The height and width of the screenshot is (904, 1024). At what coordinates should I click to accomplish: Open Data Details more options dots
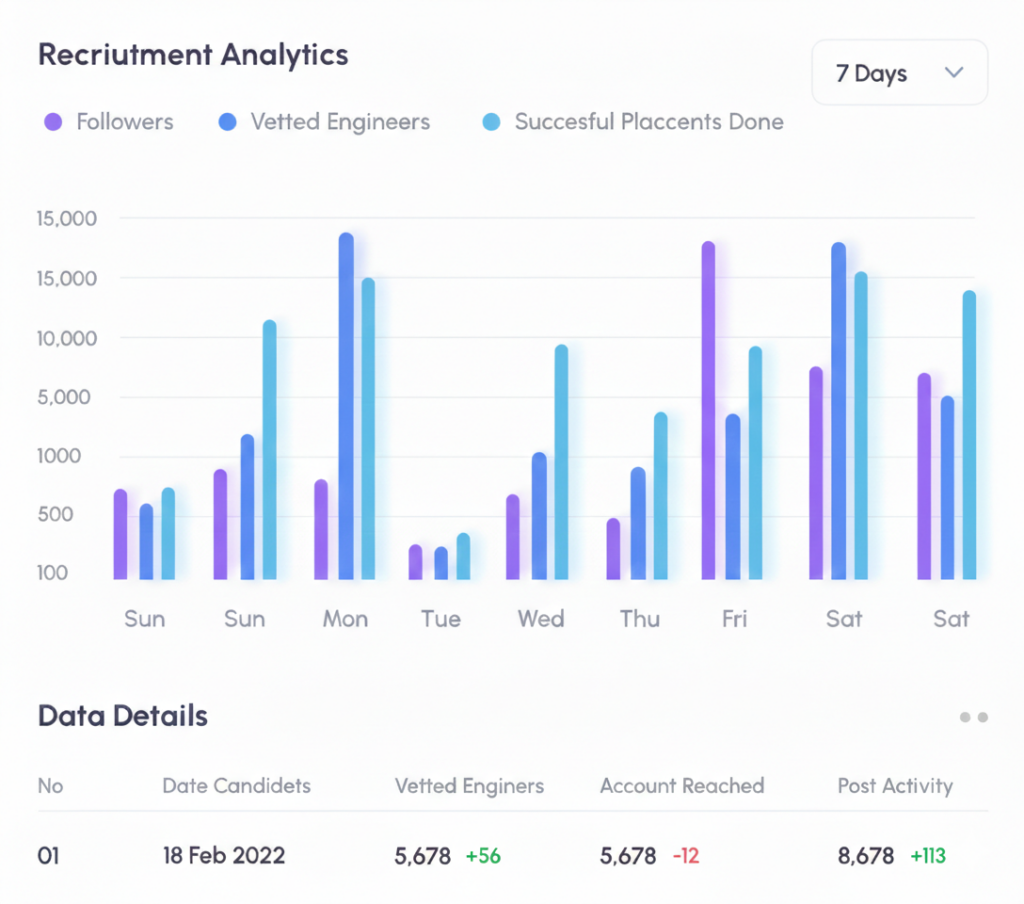(973, 717)
